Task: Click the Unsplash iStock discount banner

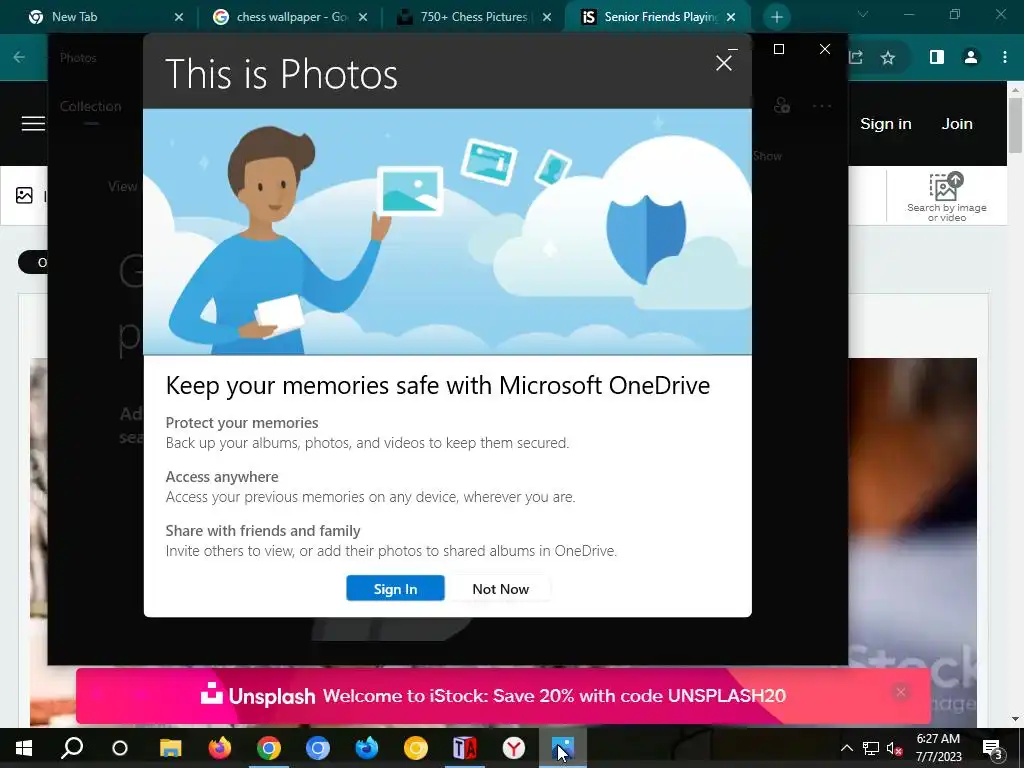Action: click(x=503, y=696)
